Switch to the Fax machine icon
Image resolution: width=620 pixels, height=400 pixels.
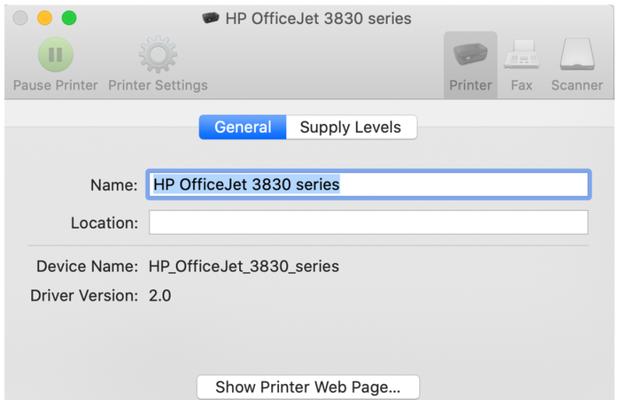point(521,54)
